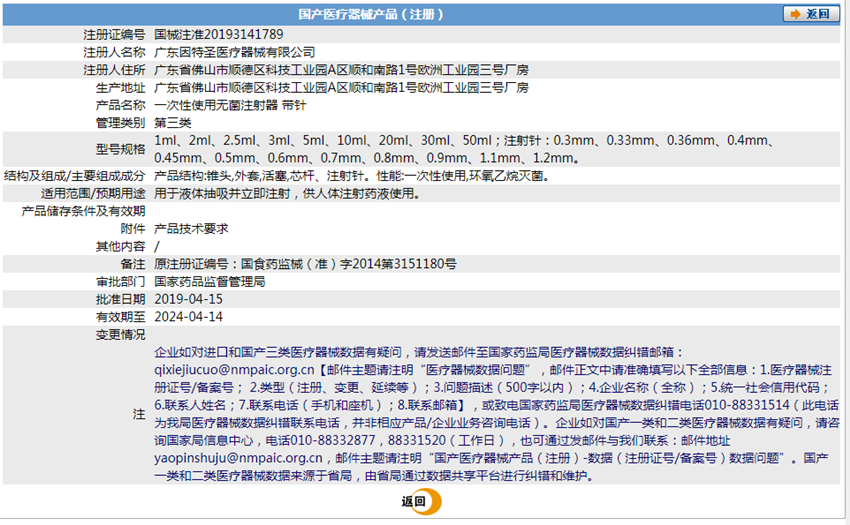Click the 备注 field label
The height and width of the screenshot is (525, 850).
pos(133,264)
